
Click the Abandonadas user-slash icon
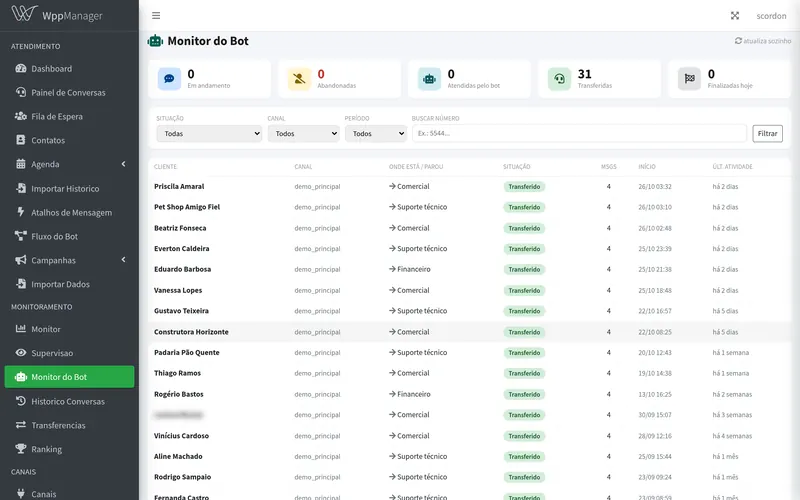(299, 79)
